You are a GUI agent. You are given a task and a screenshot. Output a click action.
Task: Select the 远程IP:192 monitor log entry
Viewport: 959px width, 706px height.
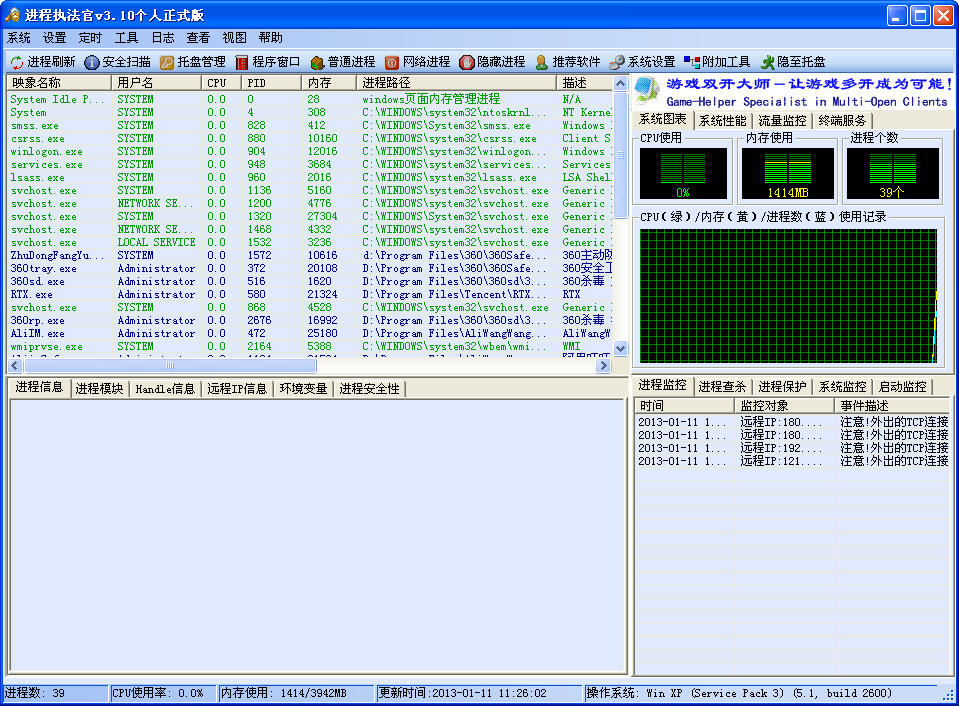click(x=793, y=448)
